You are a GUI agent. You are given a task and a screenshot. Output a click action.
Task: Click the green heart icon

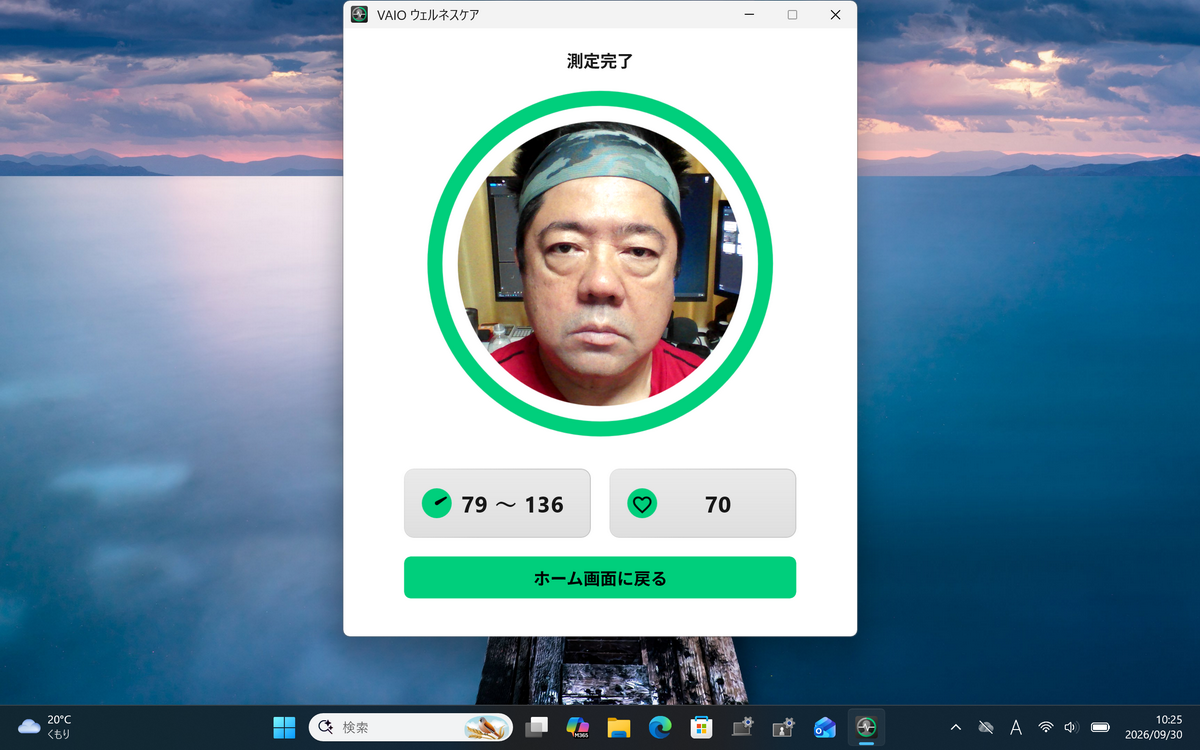pos(642,504)
